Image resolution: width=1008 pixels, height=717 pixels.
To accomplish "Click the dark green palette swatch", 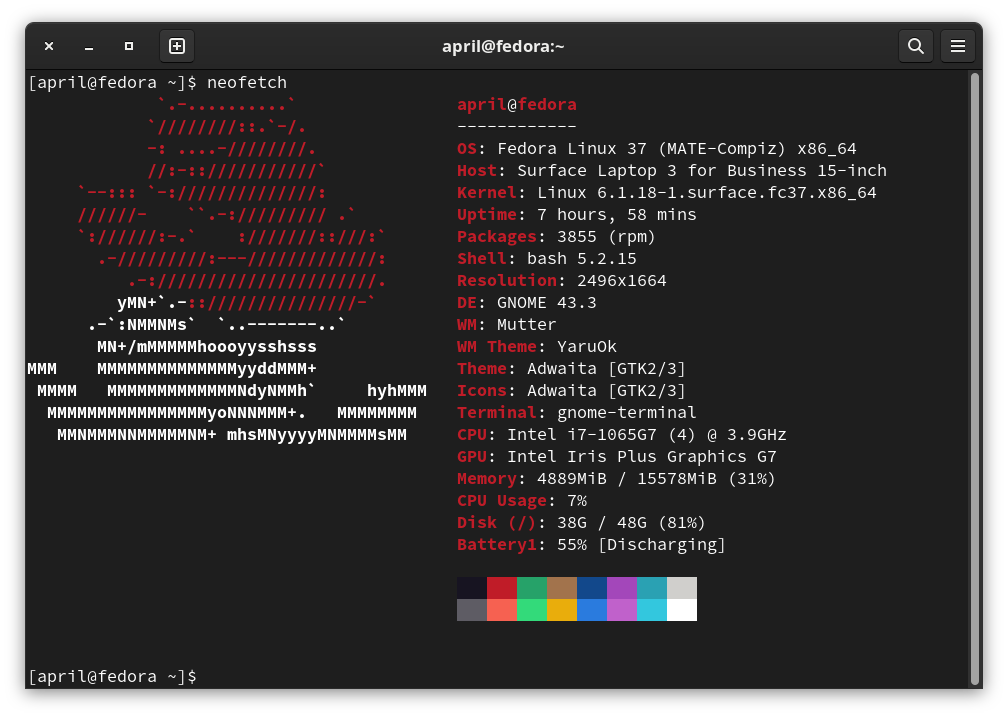I will point(532,588).
